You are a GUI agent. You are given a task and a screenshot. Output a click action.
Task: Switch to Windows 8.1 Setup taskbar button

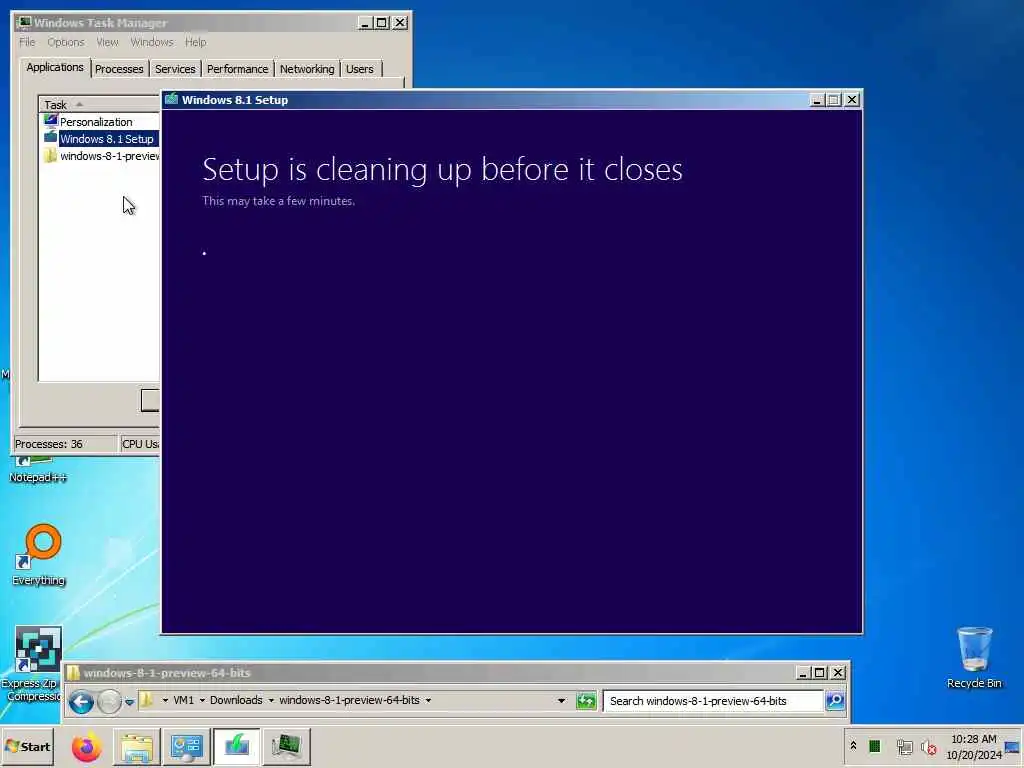(236, 747)
